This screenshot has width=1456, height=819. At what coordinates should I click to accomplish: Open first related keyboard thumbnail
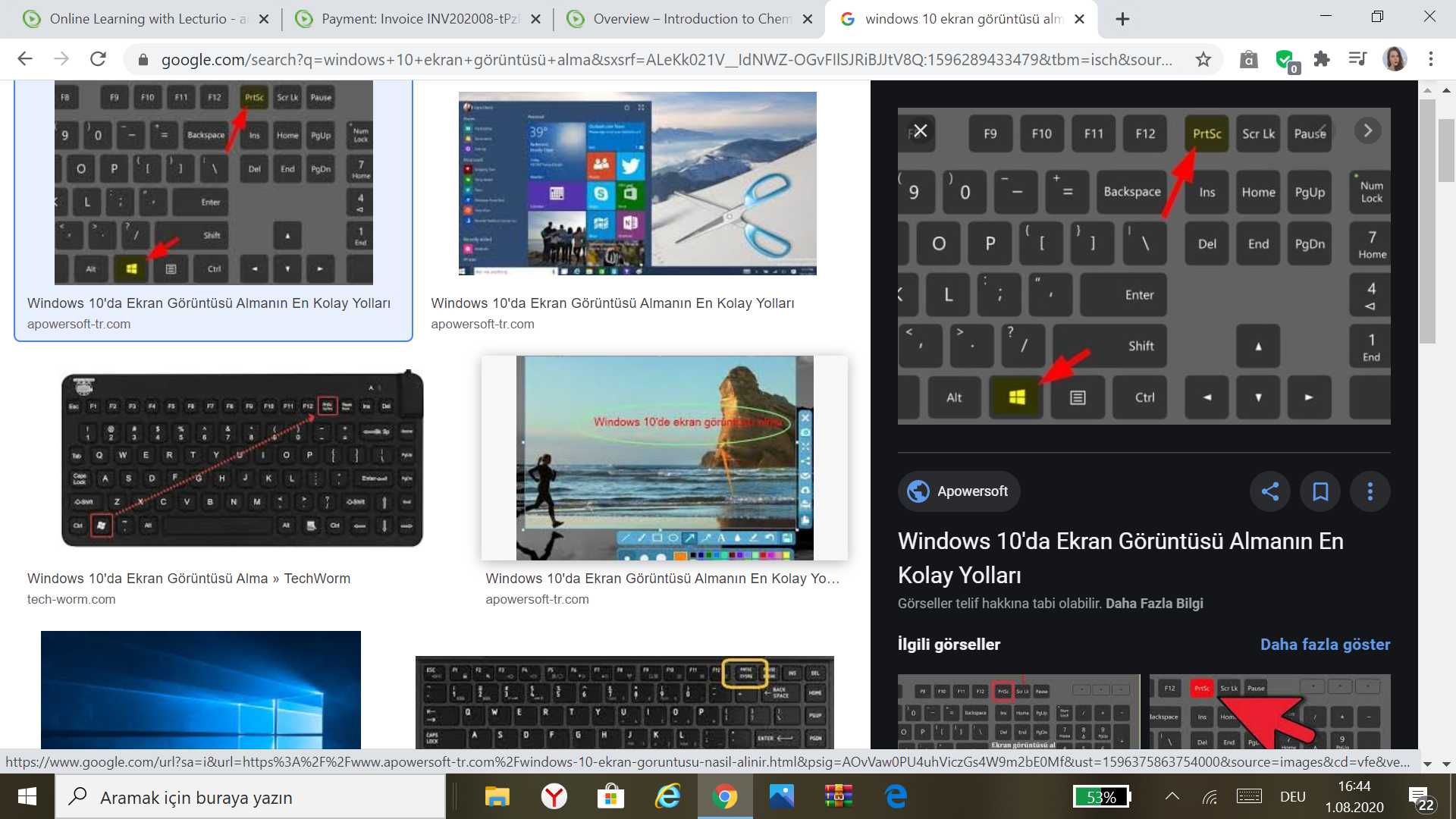click(x=1019, y=712)
